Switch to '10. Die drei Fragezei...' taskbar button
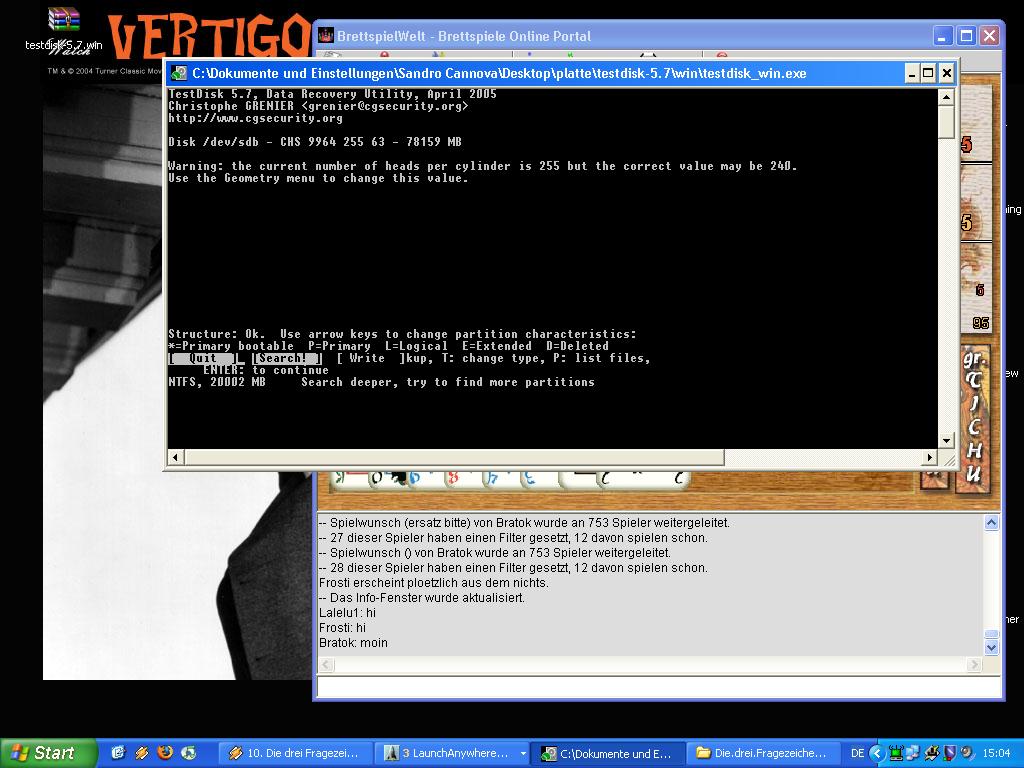Image resolution: width=1024 pixels, height=768 pixels. pyautogui.click(x=295, y=753)
